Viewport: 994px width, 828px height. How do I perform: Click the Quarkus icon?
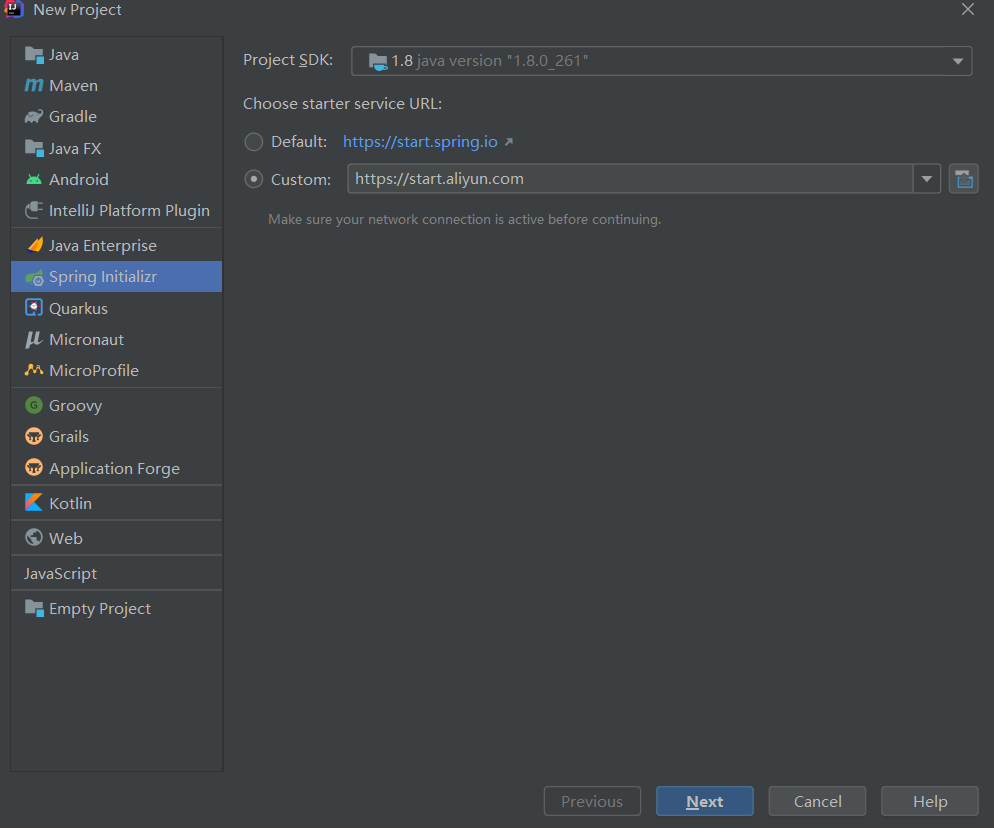[x=34, y=307]
